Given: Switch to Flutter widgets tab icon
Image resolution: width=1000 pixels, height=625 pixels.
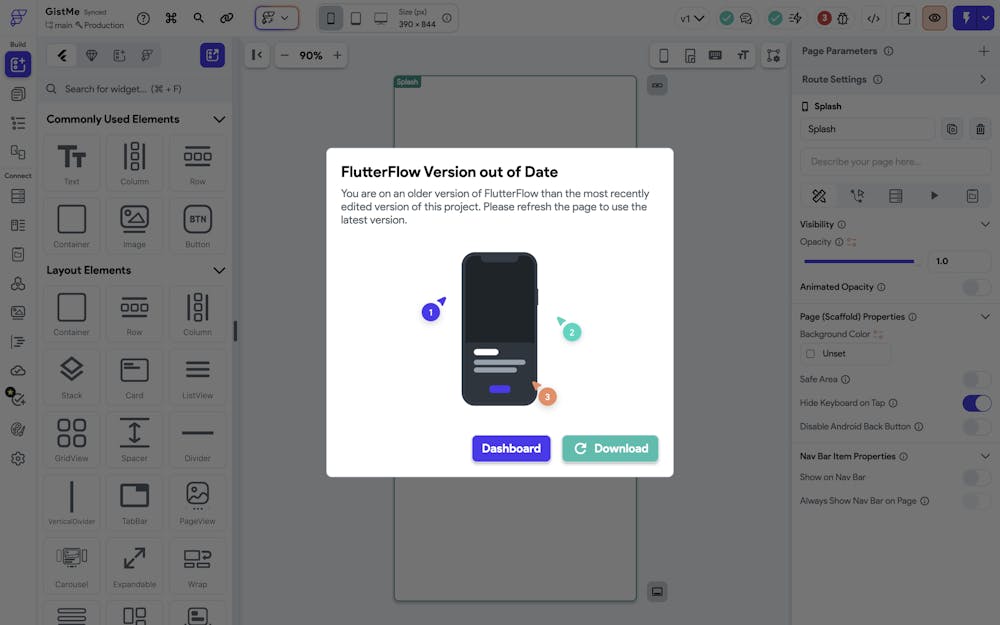Looking at the screenshot, I should (62, 55).
